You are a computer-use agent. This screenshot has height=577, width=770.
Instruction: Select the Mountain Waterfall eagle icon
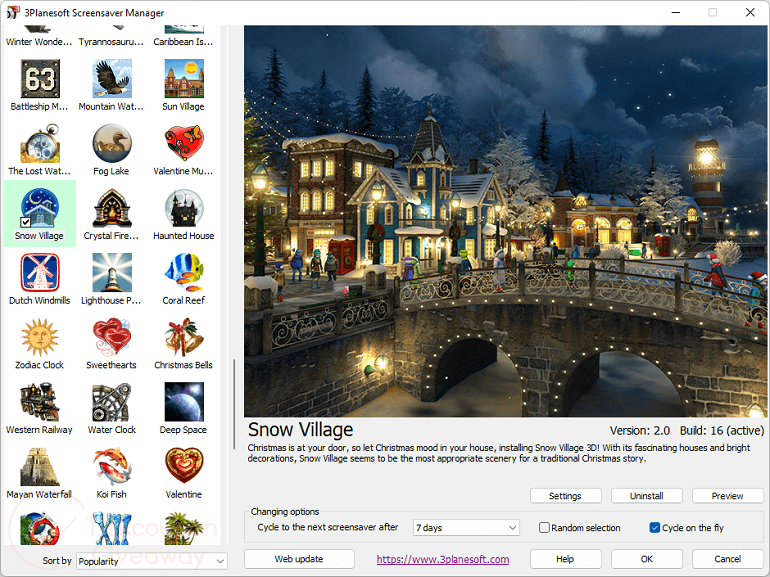(111, 79)
